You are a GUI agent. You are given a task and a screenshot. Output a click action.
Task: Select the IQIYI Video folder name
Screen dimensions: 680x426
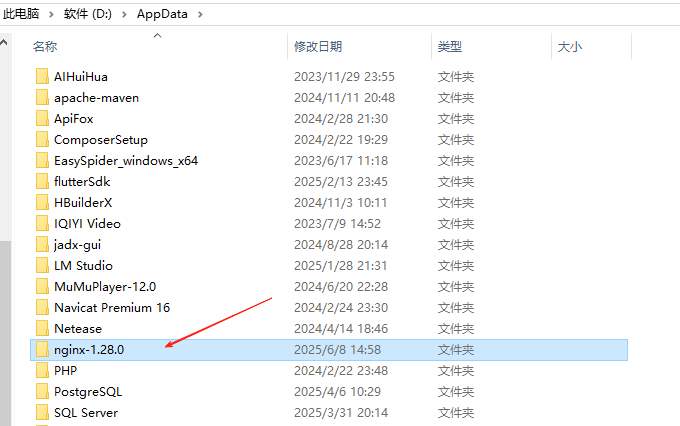click(x=87, y=224)
